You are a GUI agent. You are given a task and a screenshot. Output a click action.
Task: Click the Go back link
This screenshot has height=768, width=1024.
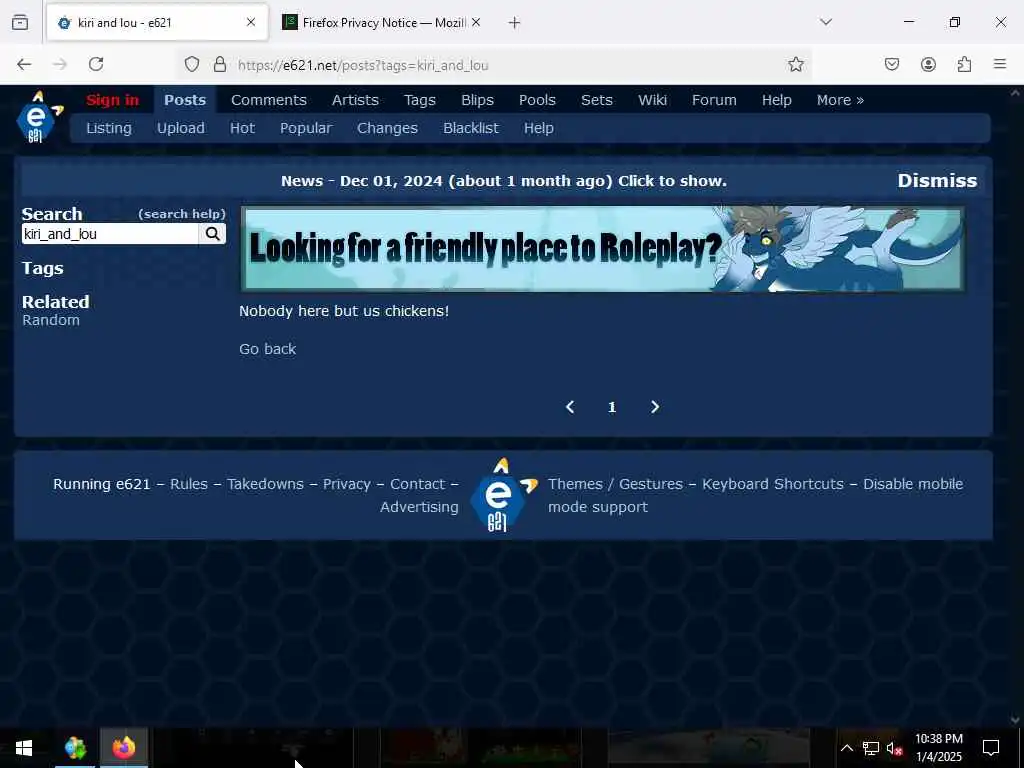267,349
